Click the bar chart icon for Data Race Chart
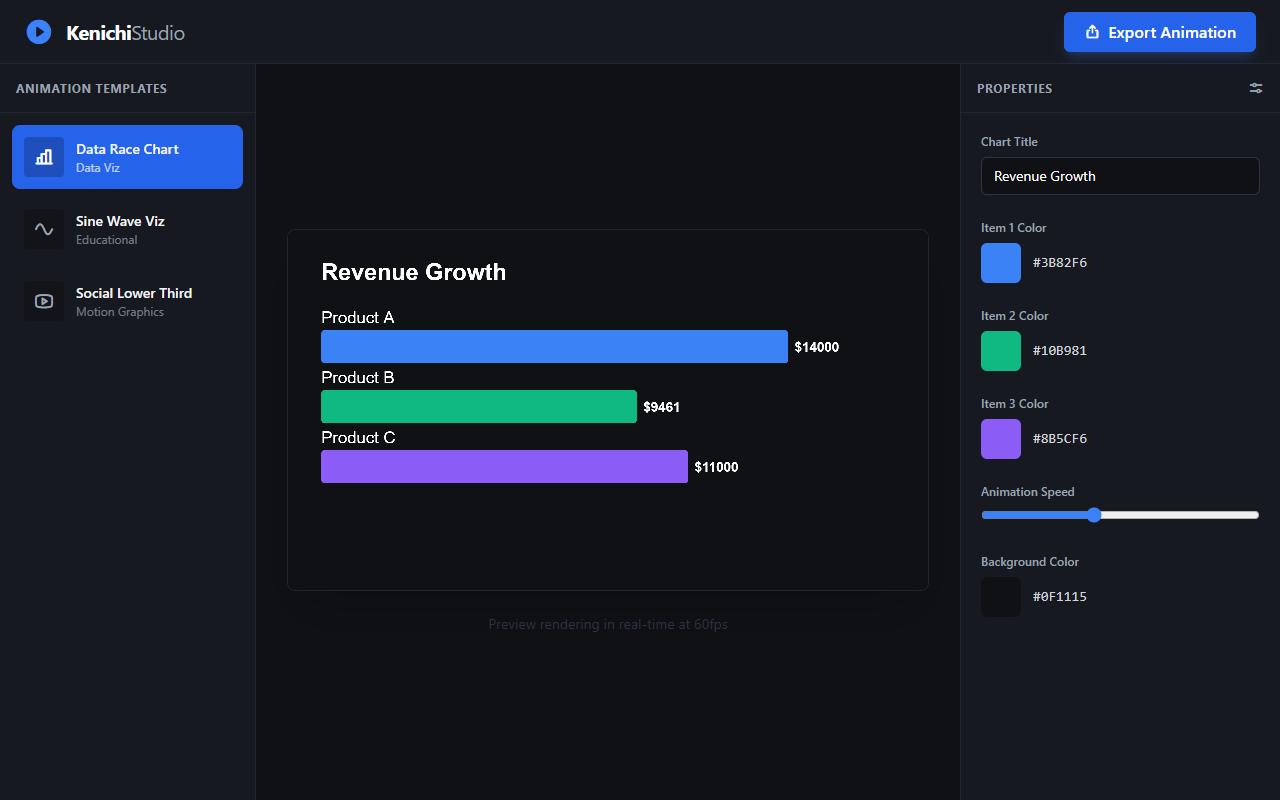 pos(44,157)
